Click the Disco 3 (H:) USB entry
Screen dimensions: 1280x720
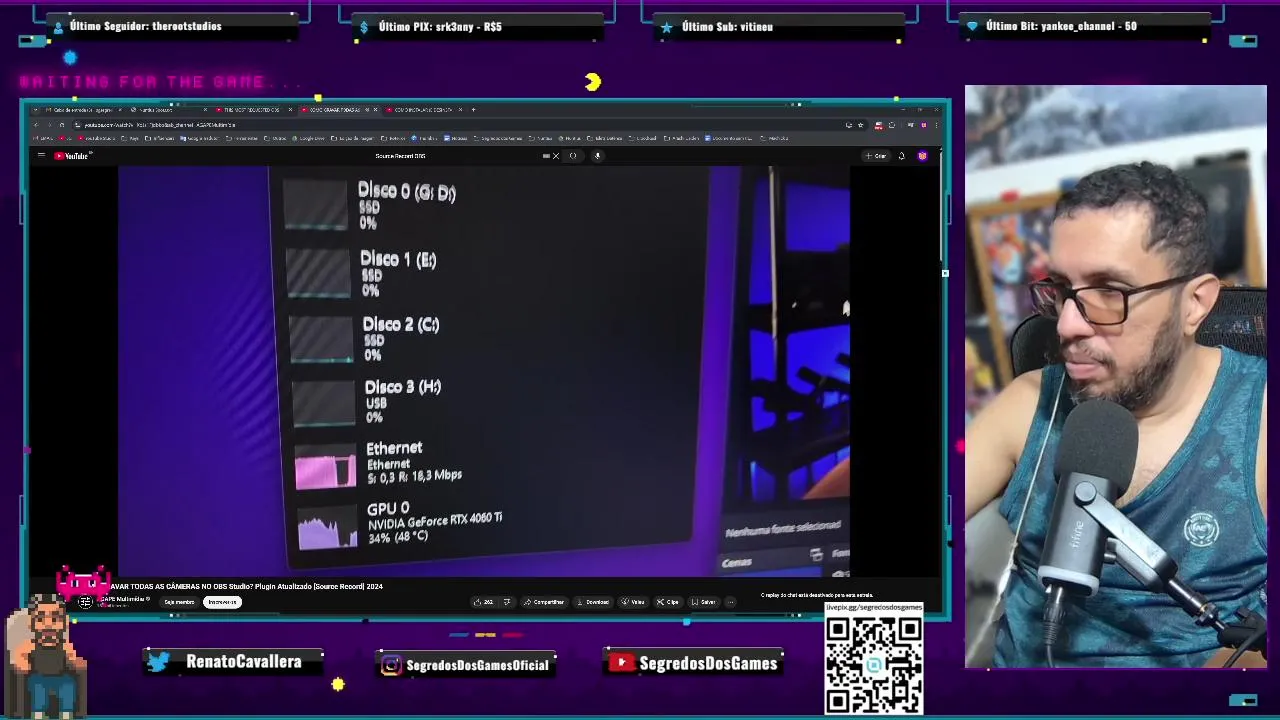[x=367, y=401]
